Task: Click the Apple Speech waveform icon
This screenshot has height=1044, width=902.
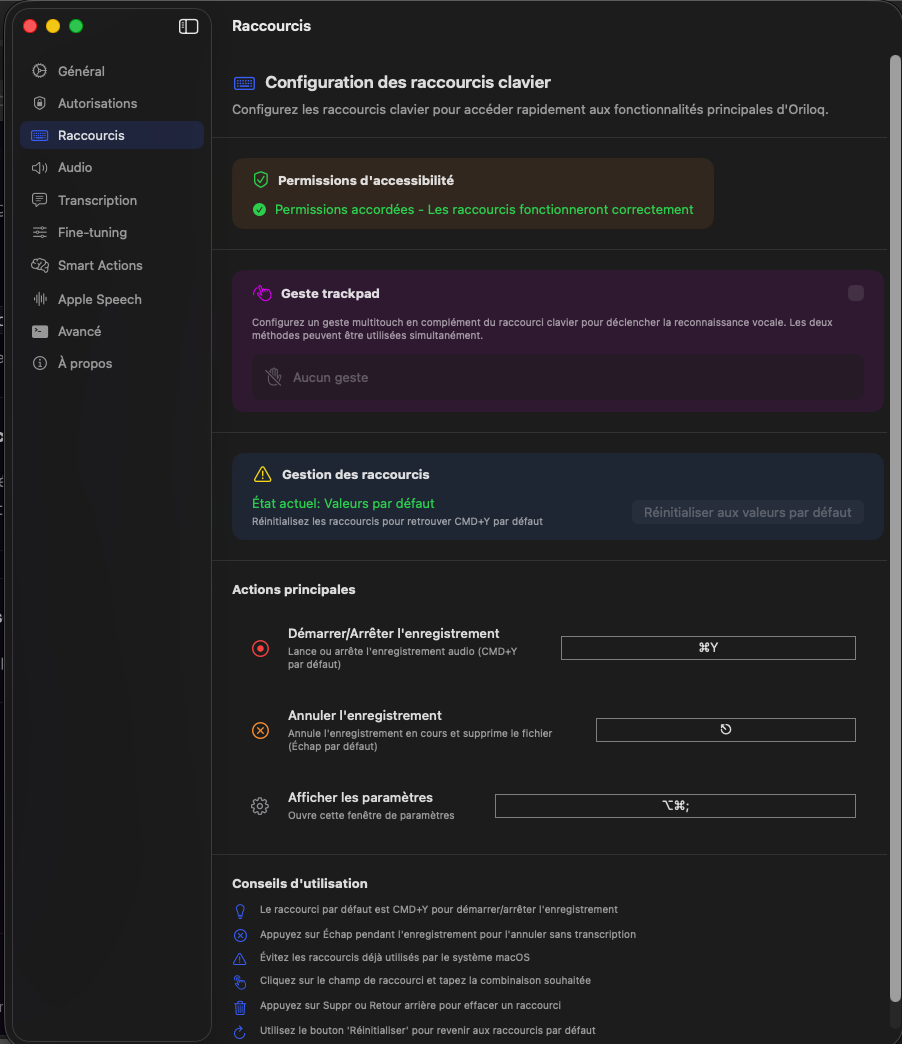Action: 40,299
